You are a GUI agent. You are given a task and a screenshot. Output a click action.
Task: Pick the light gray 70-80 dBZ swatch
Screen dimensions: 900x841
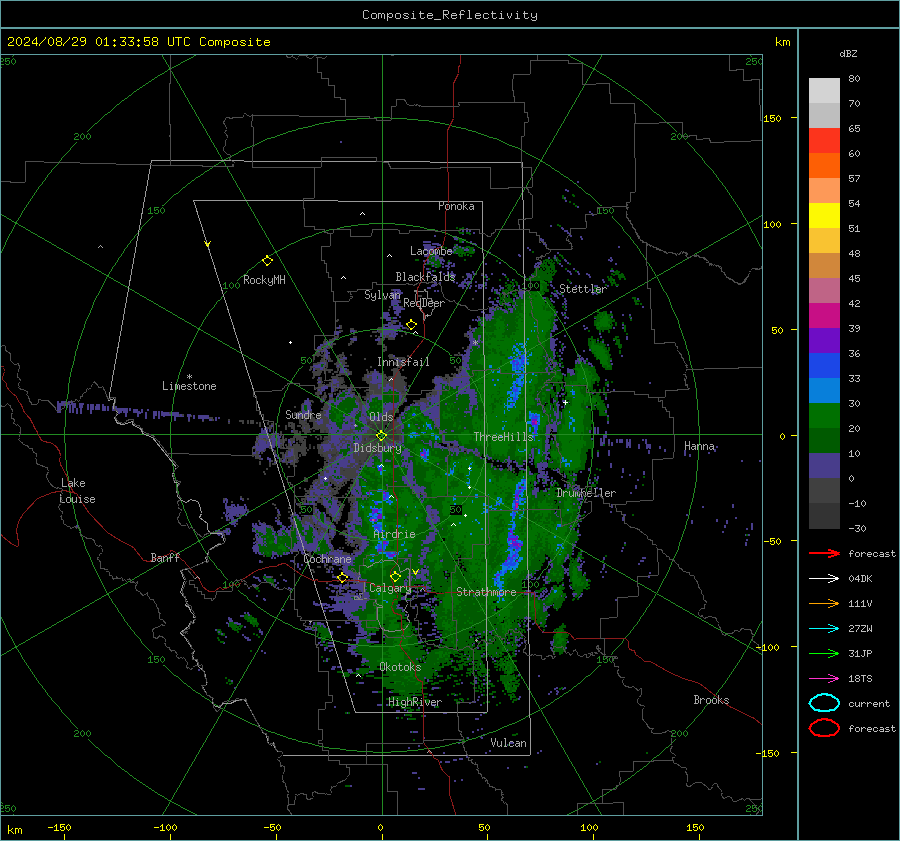824,91
